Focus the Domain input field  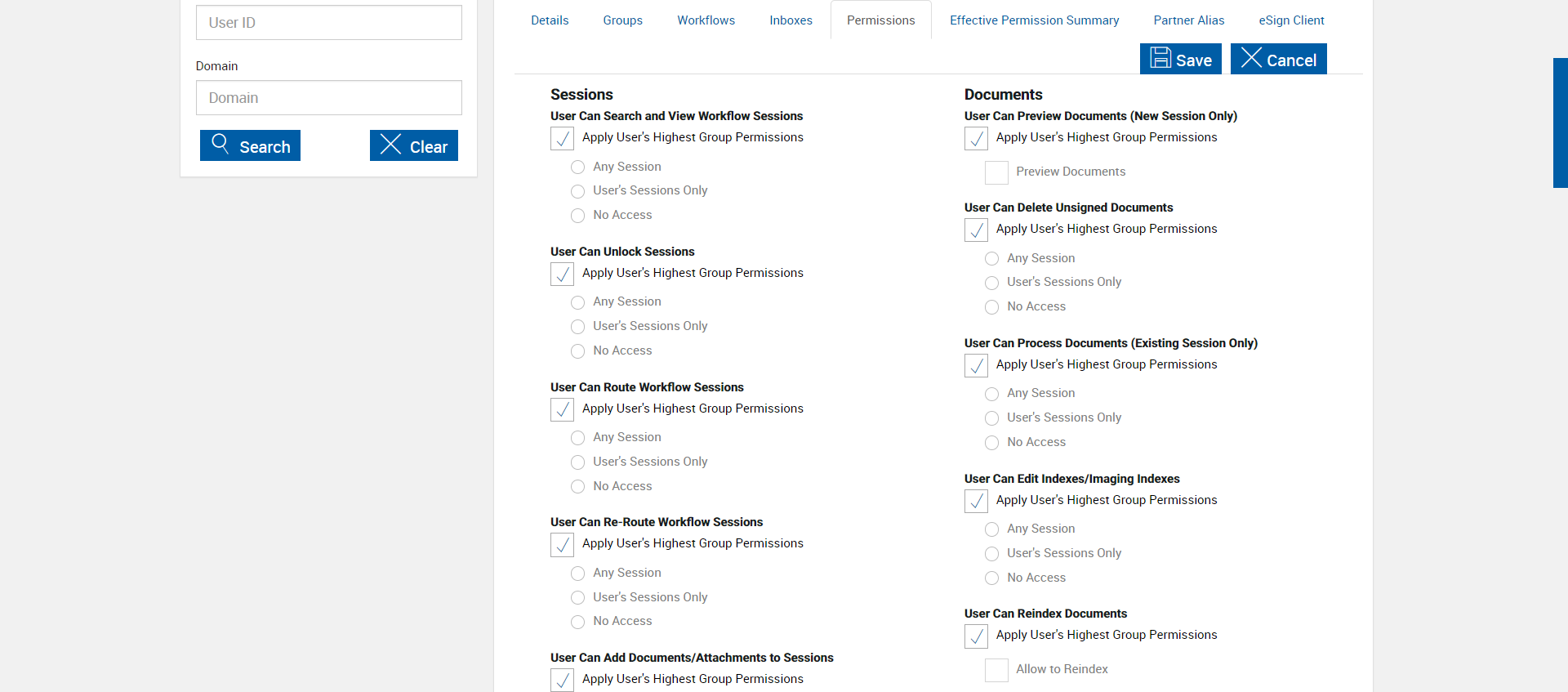pos(329,98)
